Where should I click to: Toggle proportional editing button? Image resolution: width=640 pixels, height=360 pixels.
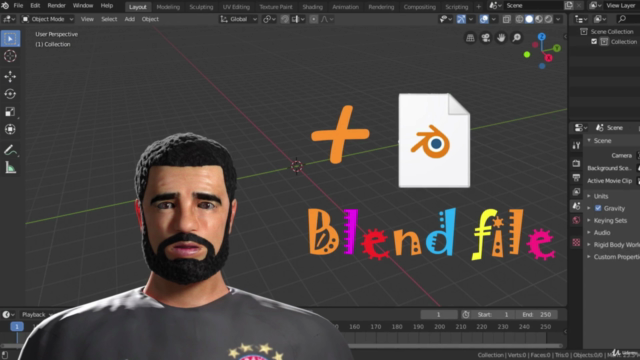point(313,19)
